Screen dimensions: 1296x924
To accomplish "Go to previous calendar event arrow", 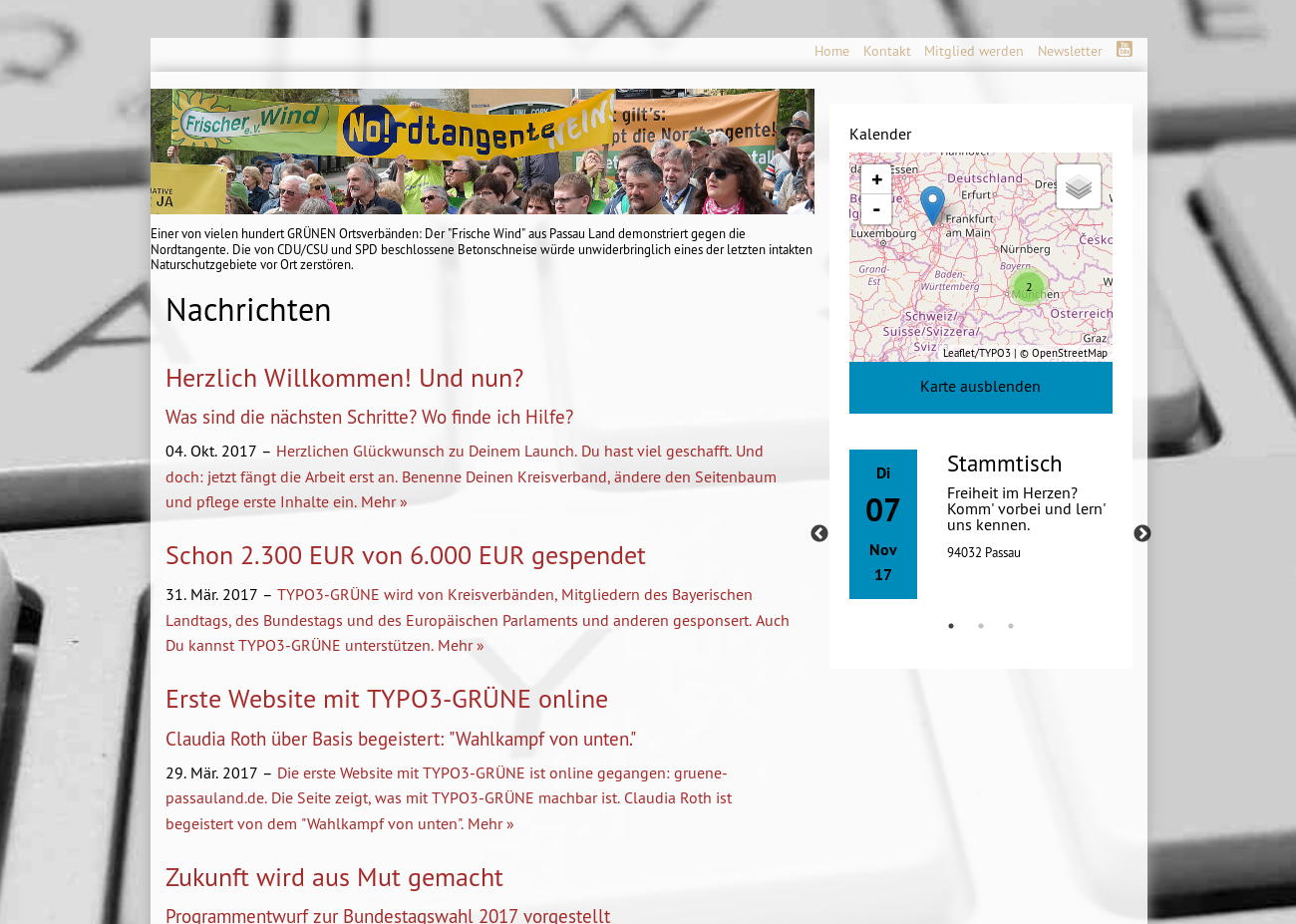I will coord(819,534).
